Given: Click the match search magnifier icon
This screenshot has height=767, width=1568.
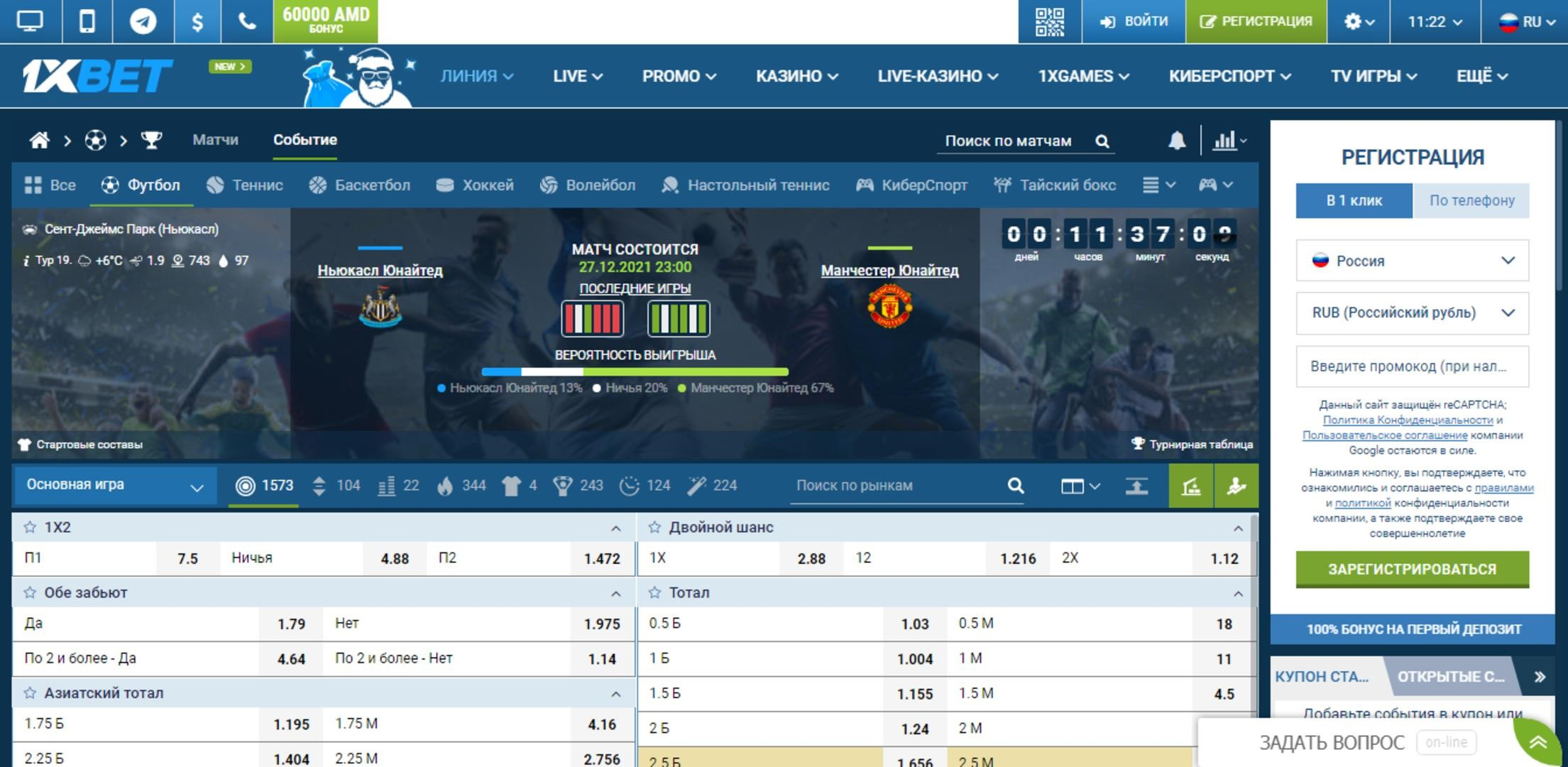Looking at the screenshot, I should coord(1102,141).
